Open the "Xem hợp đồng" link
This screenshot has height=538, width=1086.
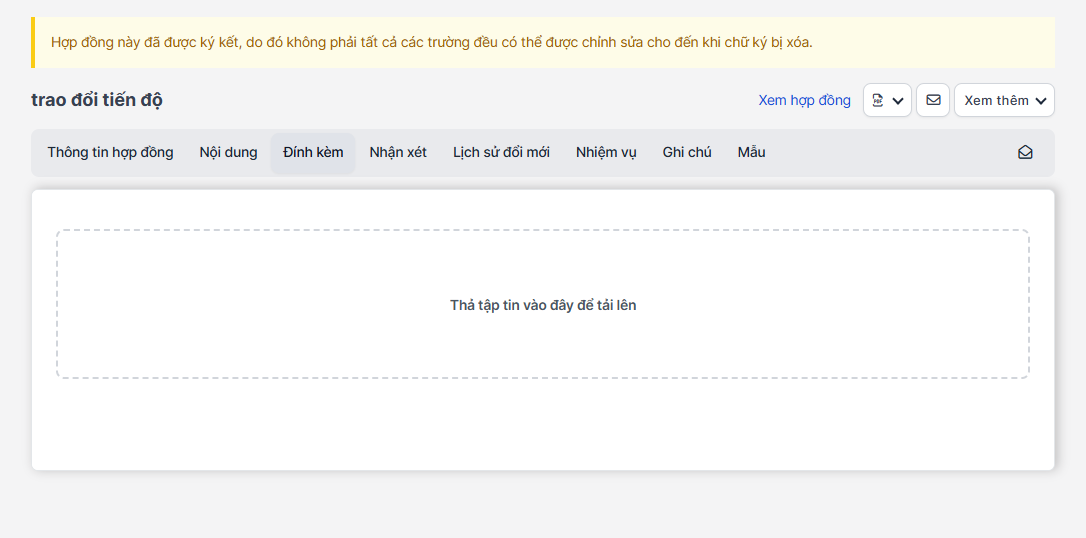[804, 100]
